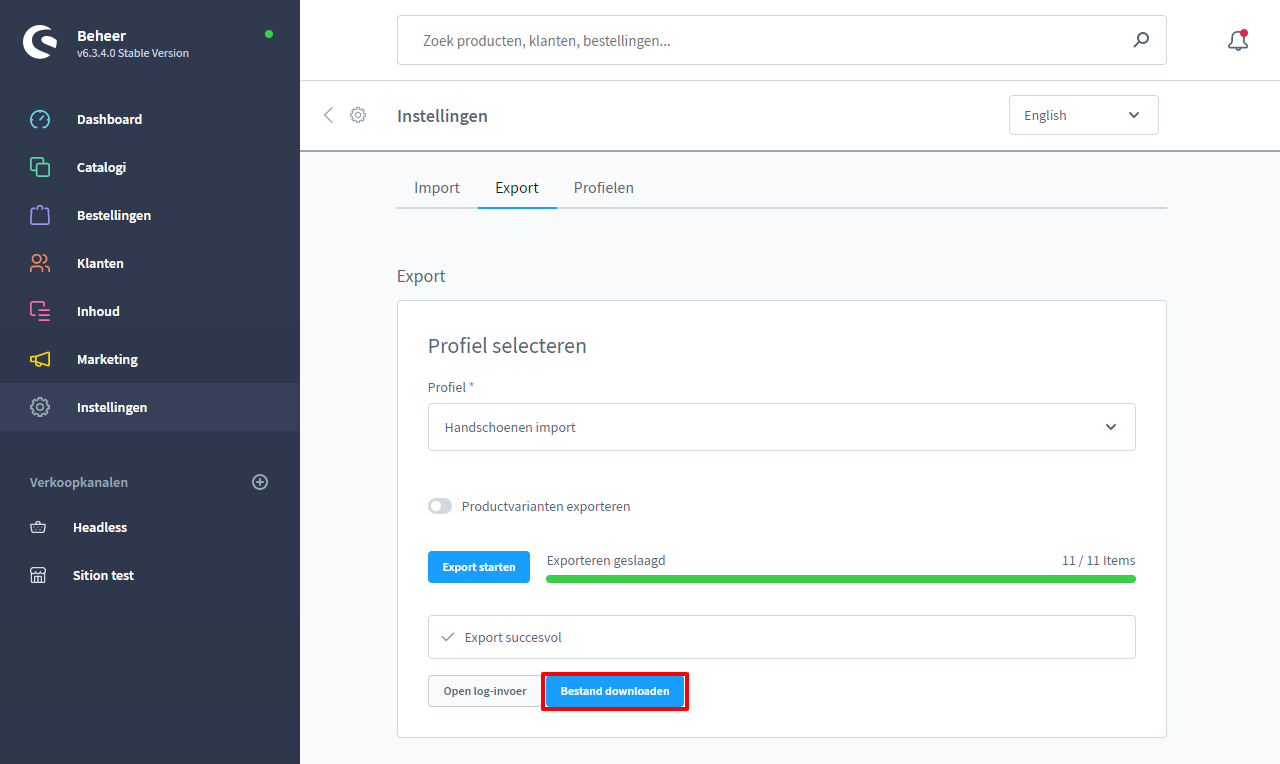The width and height of the screenshot is (1280, 764).
Task: Click the Catalogi sidebar icon
Action: (40, 167)
